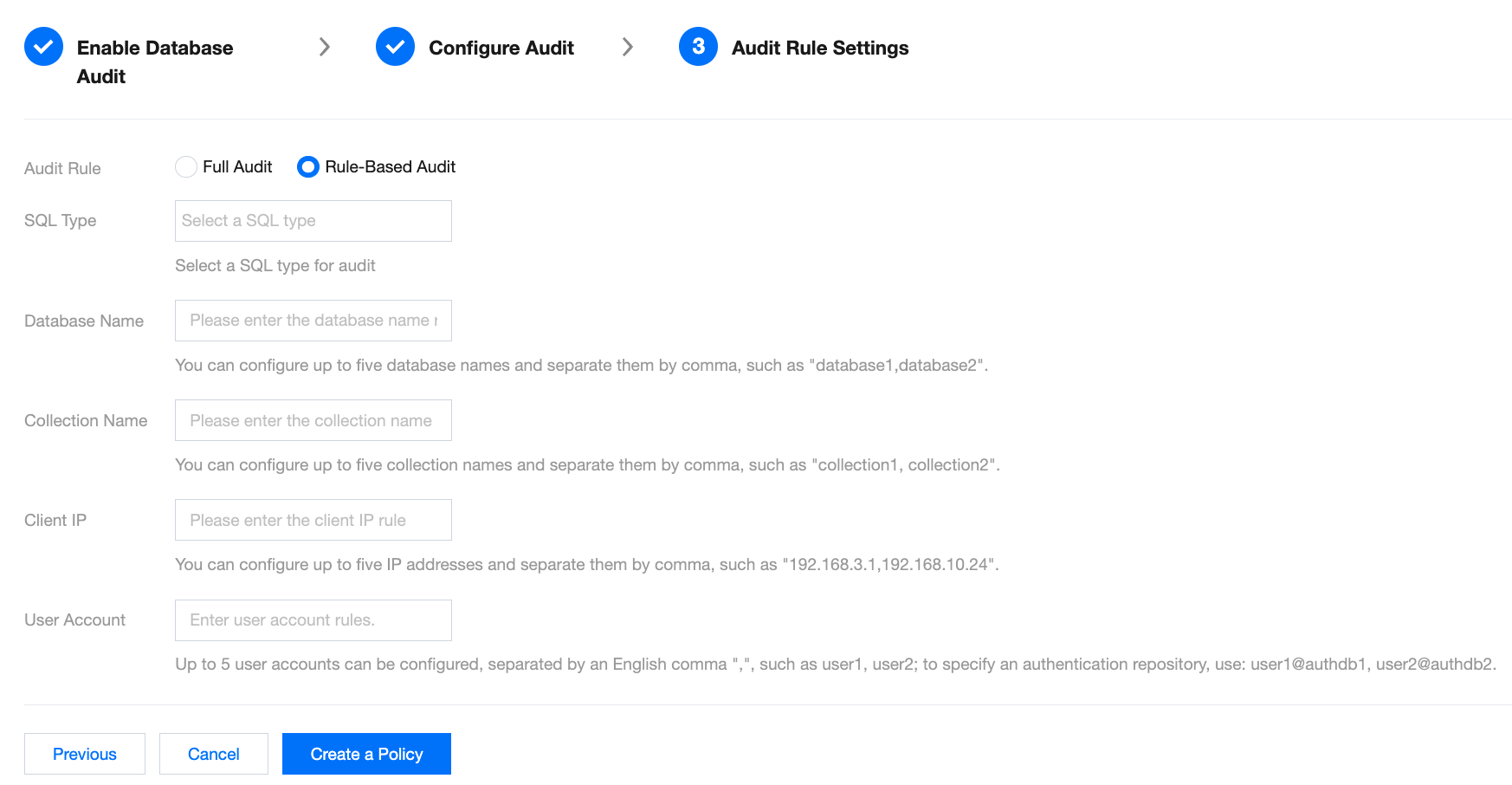This screenshot has height=785, width=1512.
Task: Click the Audit Rule Settings step label
Action: (x=819, y=48)
